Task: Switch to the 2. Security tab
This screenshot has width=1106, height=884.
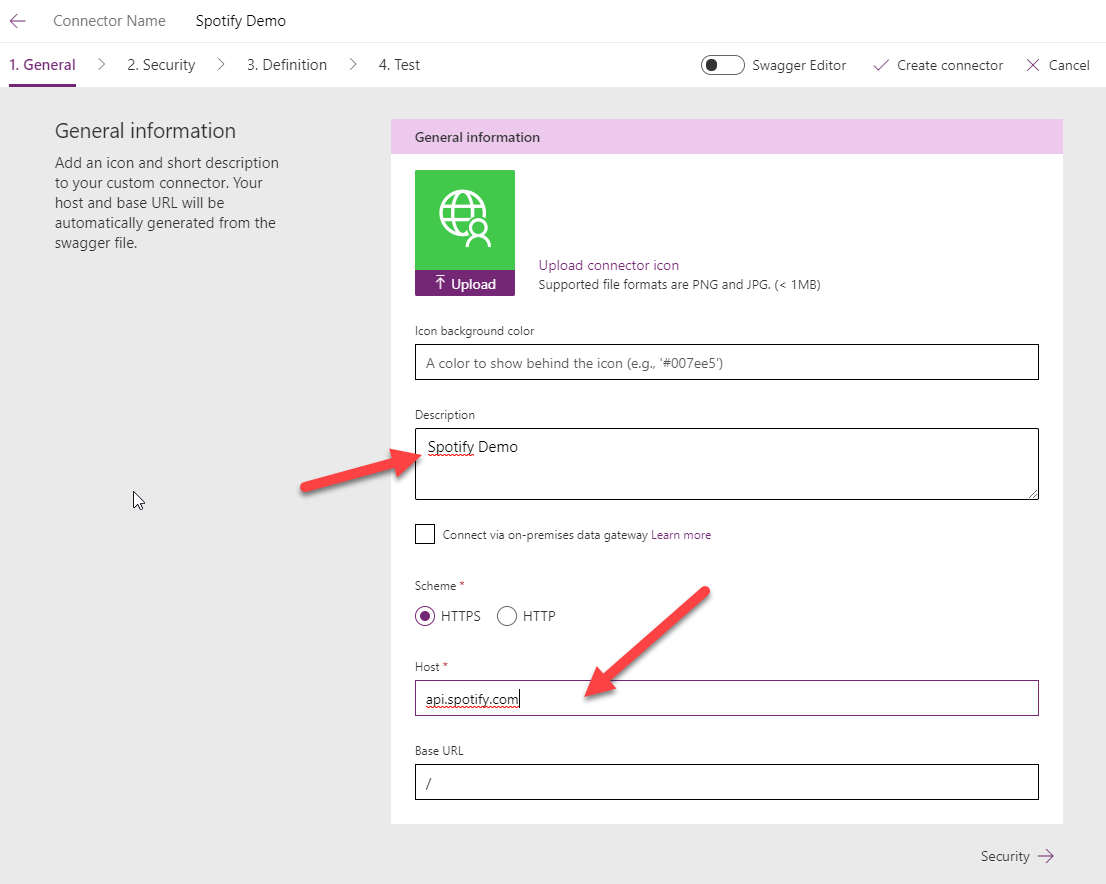Action: pos(161,65)
